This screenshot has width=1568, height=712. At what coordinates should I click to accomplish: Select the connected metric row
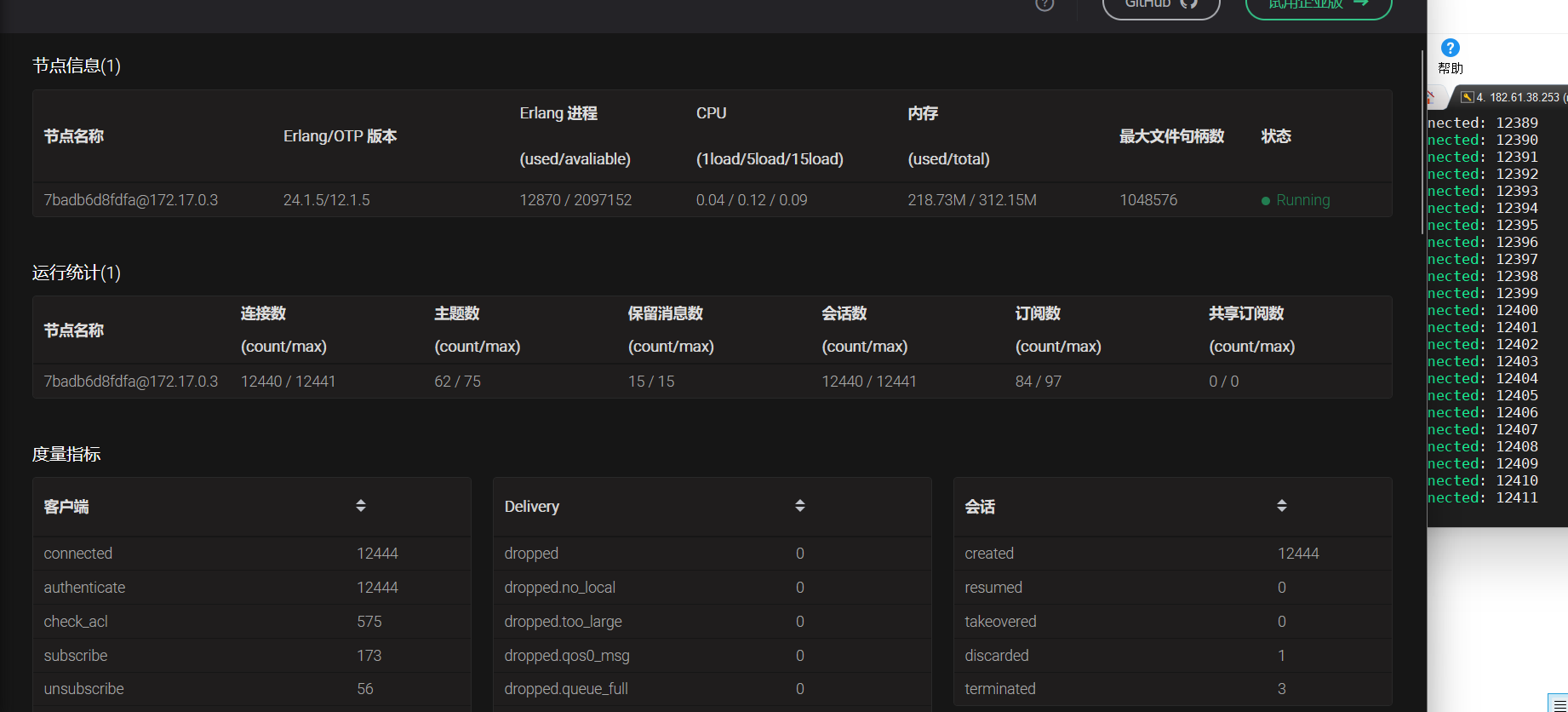pyautogui.click(x=252, y=554)
